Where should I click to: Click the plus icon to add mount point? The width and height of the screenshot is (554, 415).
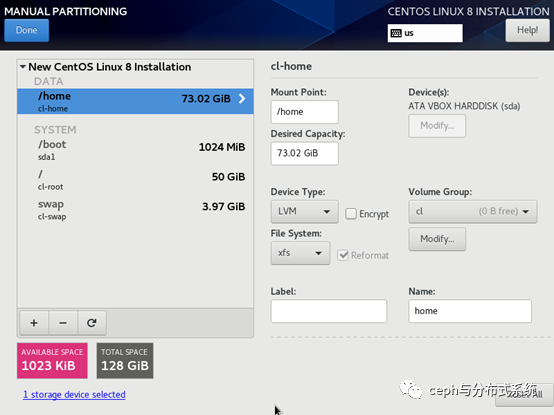point(34,323)
